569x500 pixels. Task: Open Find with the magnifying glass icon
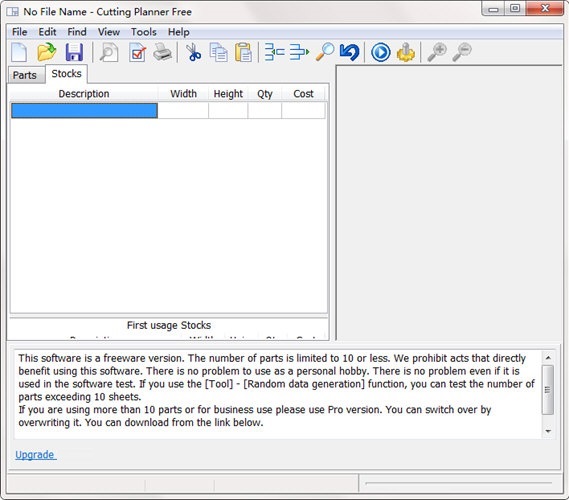pyautogui.click(x=325, y=52)
